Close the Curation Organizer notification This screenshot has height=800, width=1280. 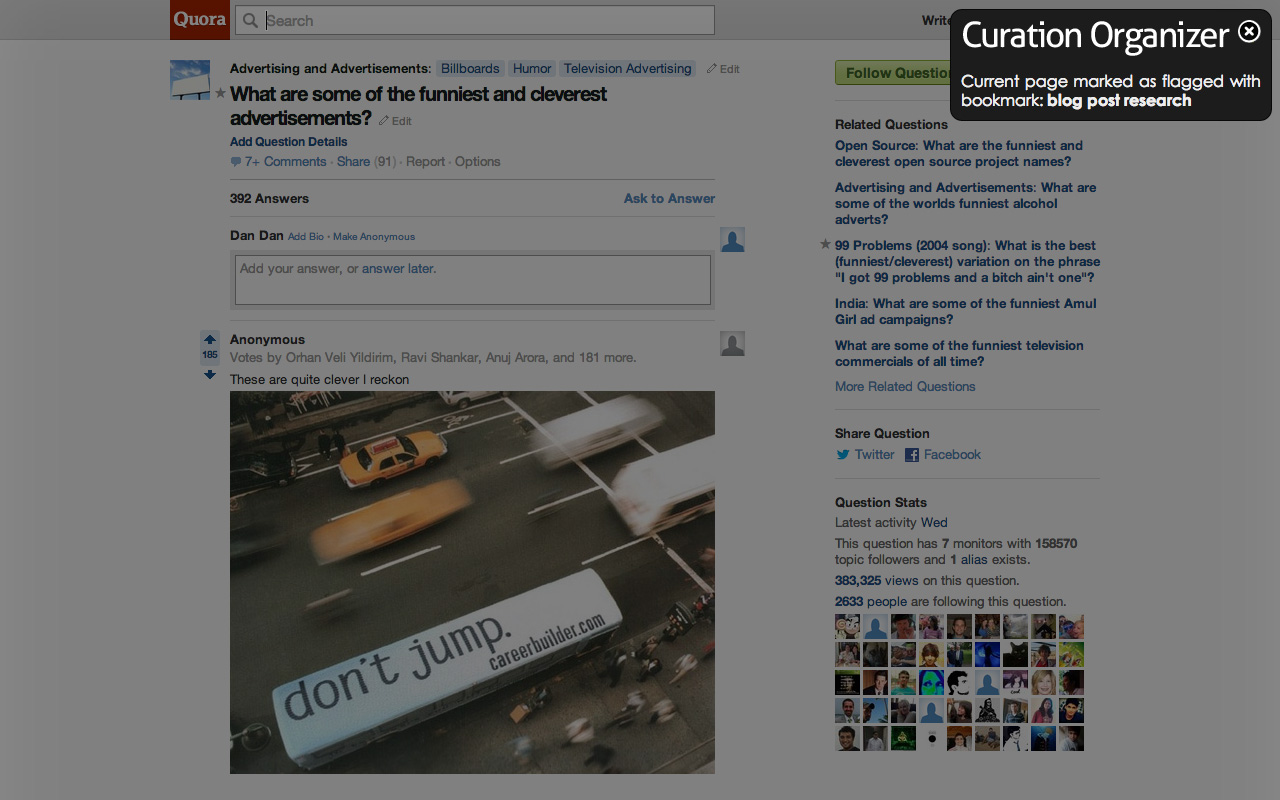click(1249, 31)
